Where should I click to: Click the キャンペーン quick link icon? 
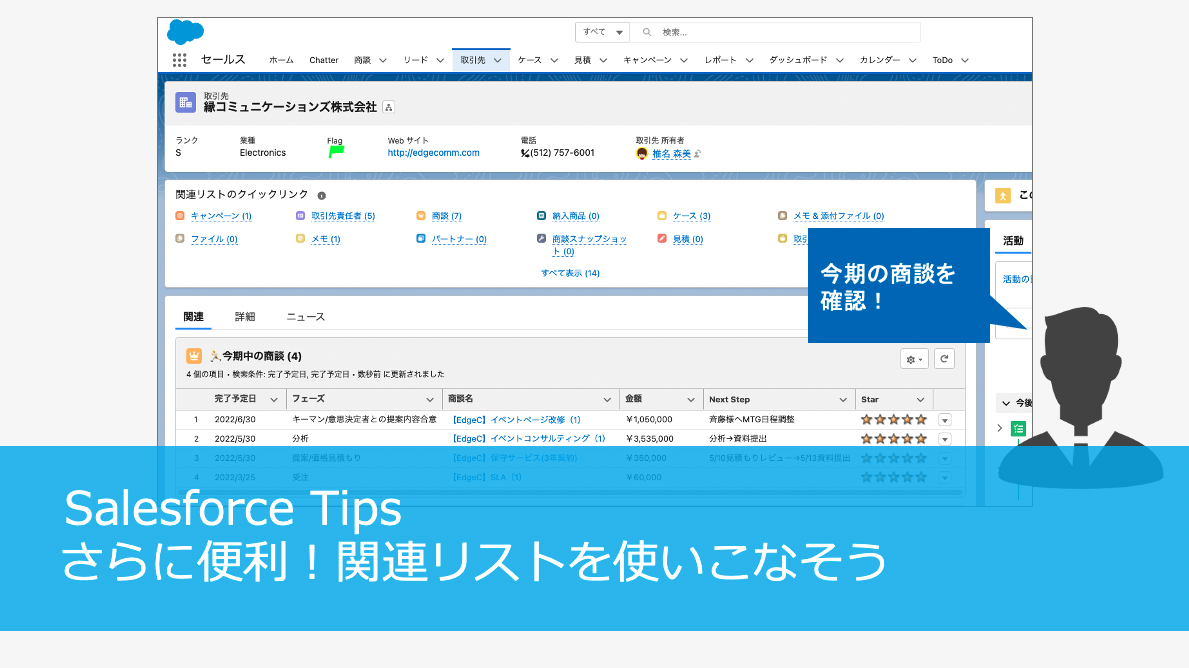point(180,216)
